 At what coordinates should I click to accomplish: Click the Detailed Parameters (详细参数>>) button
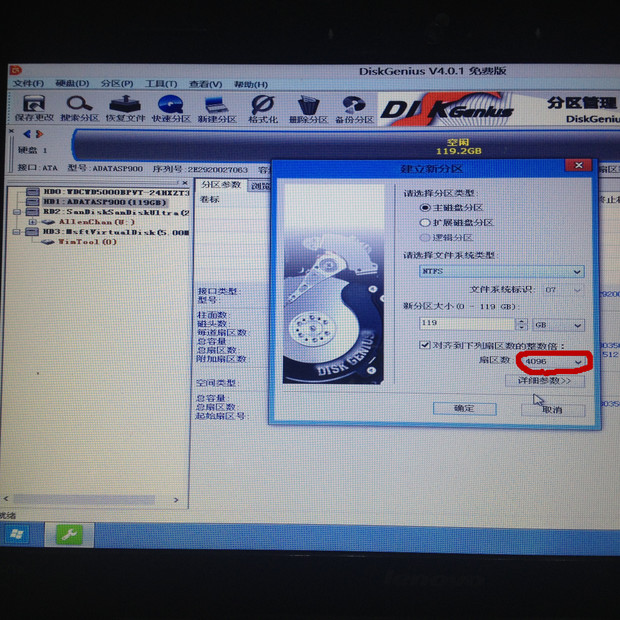click(x=545, y=381)
